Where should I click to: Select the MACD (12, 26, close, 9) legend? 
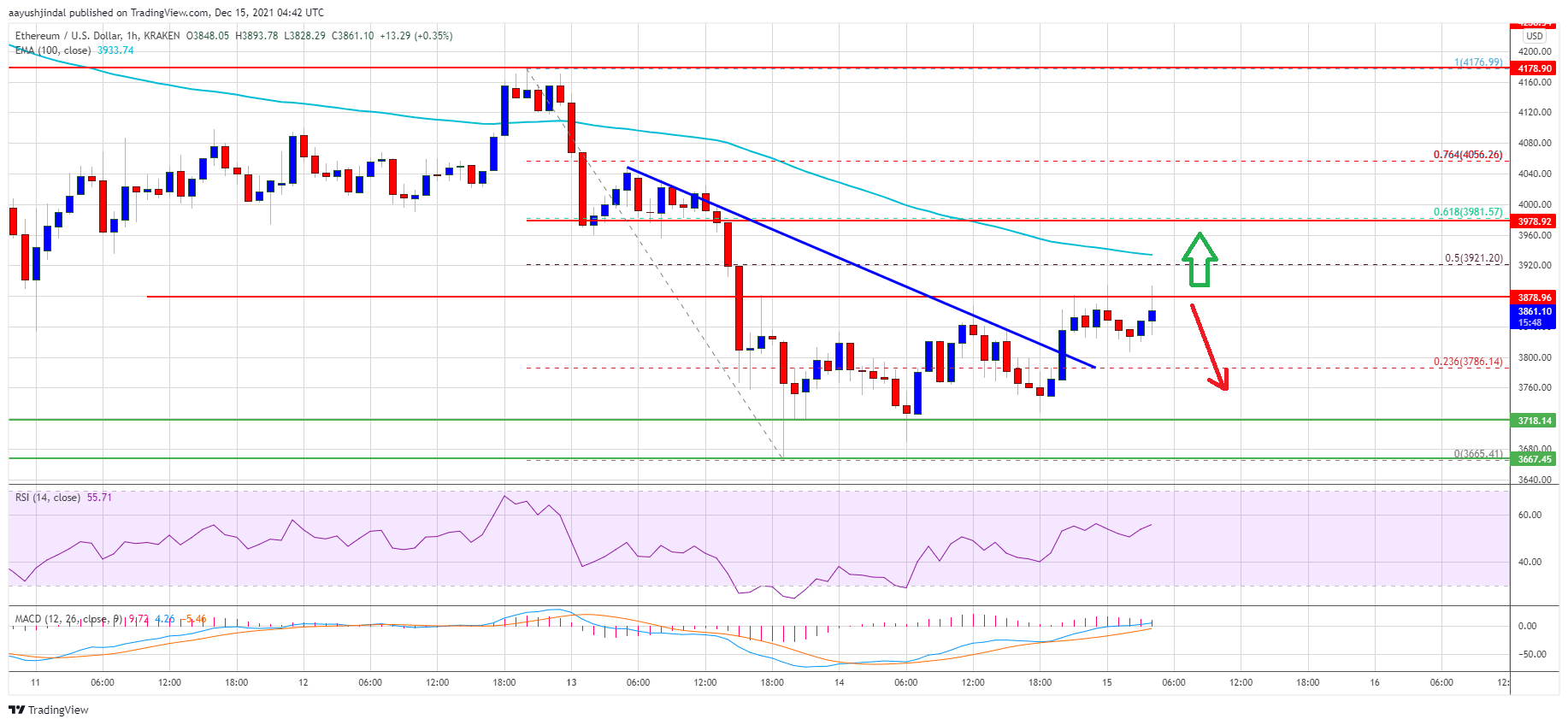click(x=69, y=619)
